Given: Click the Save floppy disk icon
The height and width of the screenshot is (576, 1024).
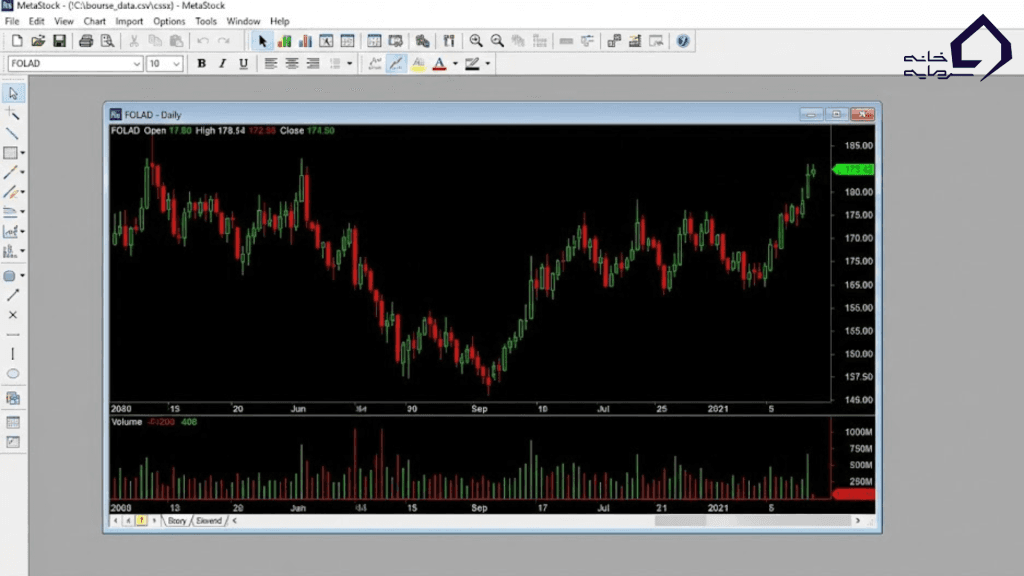Looking at the screenshot, I should (59, 41).
